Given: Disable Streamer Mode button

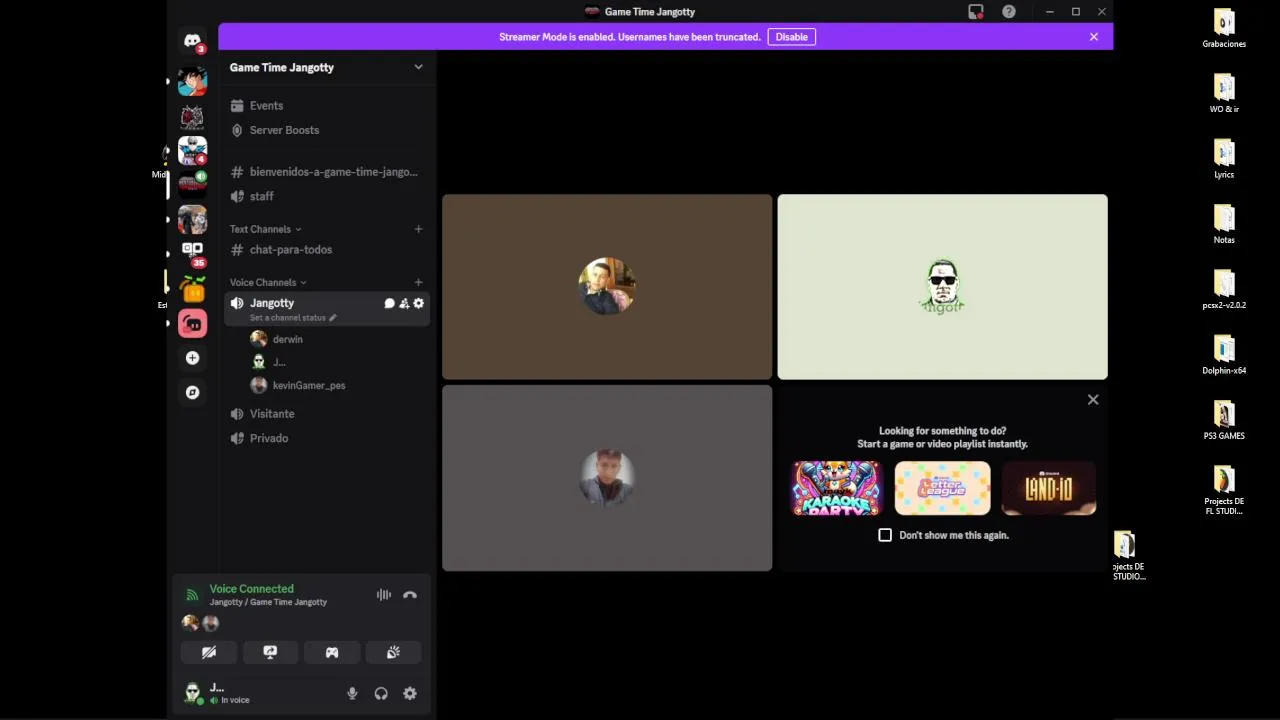Looking at the screenshot, I should point(792,37).
